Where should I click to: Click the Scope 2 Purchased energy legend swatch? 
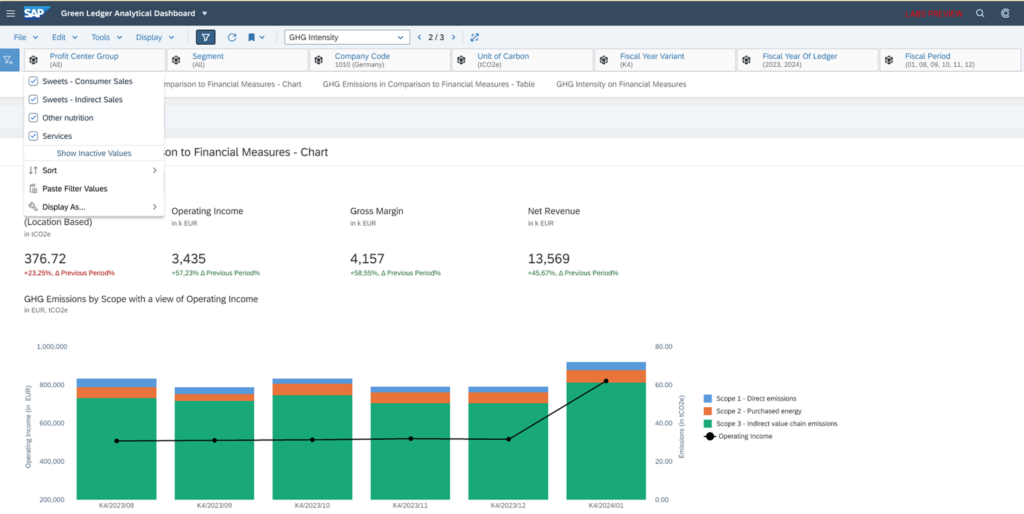[708, 411]
